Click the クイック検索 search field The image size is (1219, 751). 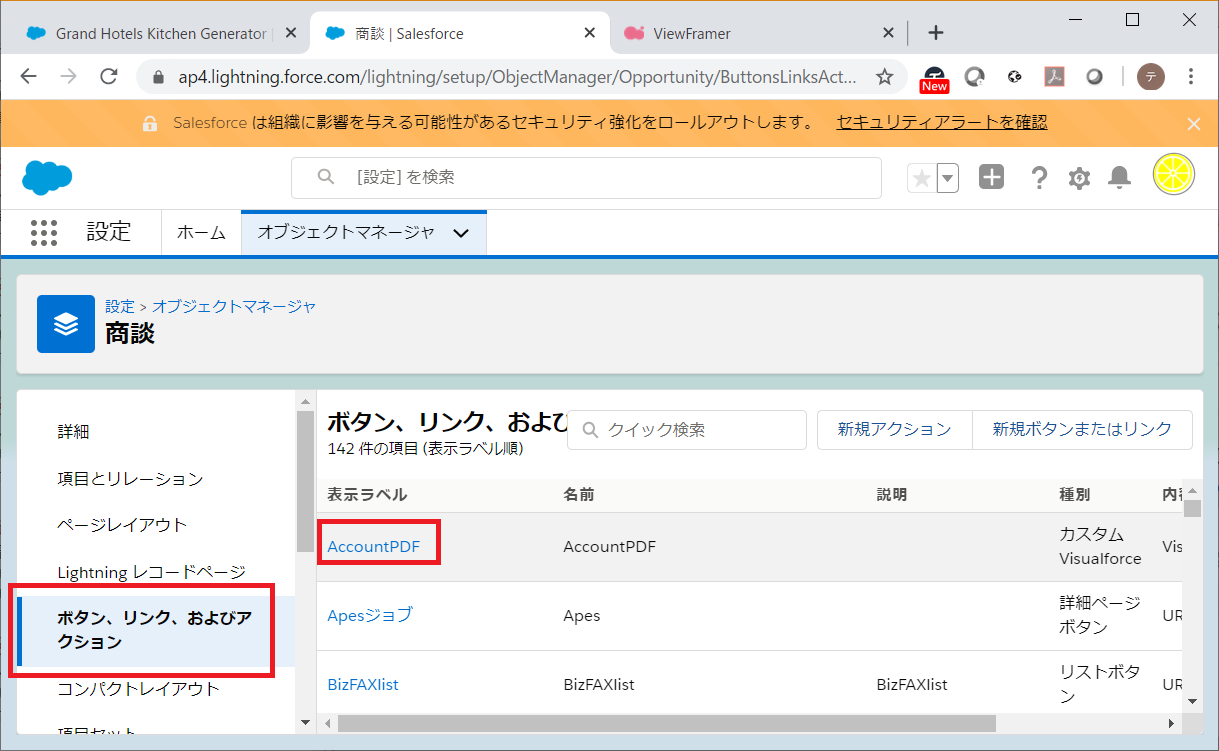coord(697,430)
